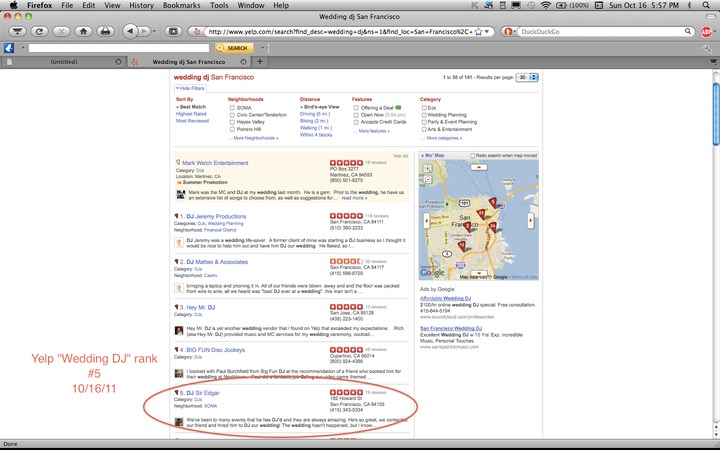Go to the Home page button
Viewport: 720px width, 450px height.
tap(83, 32)
